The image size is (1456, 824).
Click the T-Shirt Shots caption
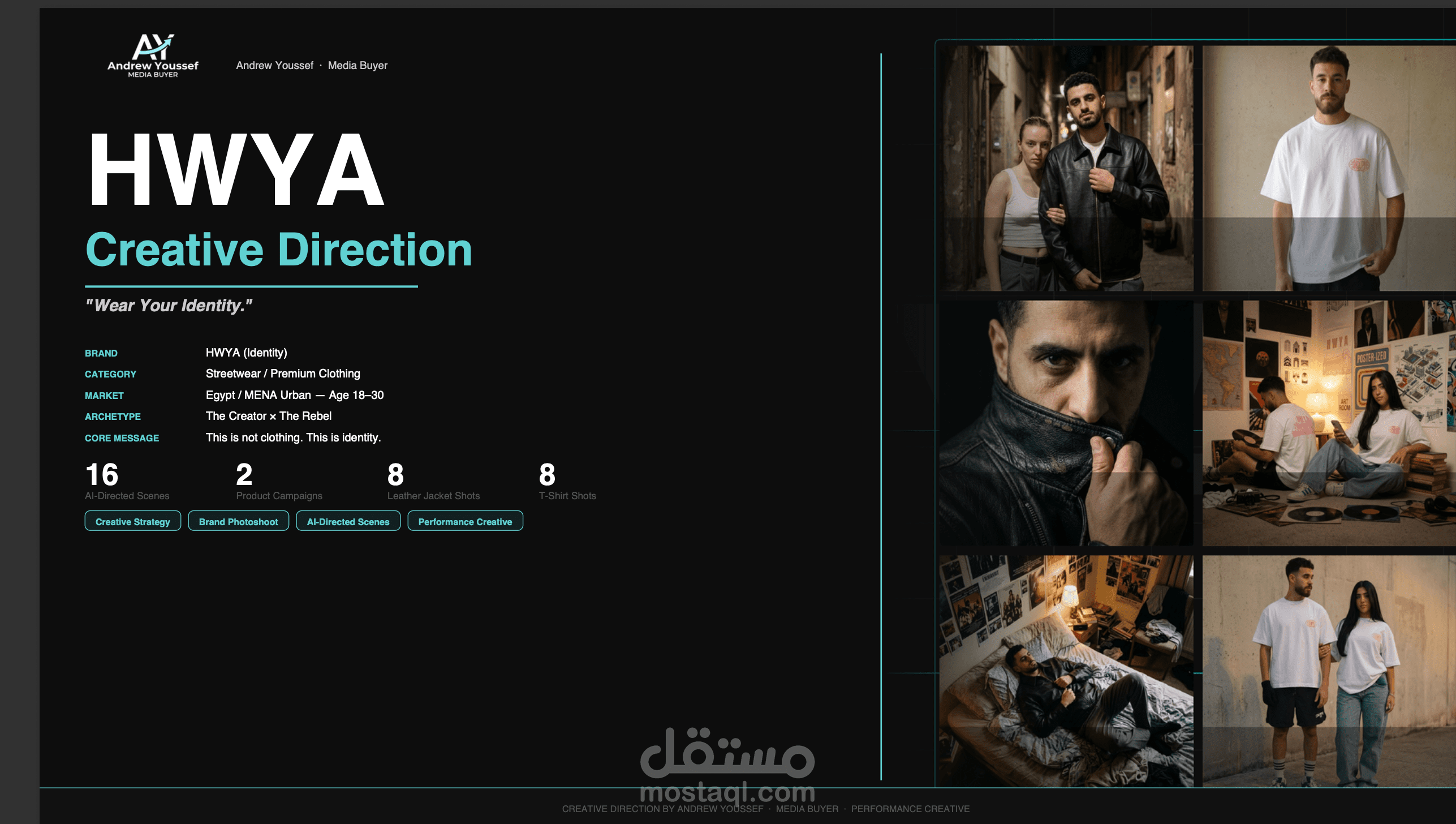point(567,496)
